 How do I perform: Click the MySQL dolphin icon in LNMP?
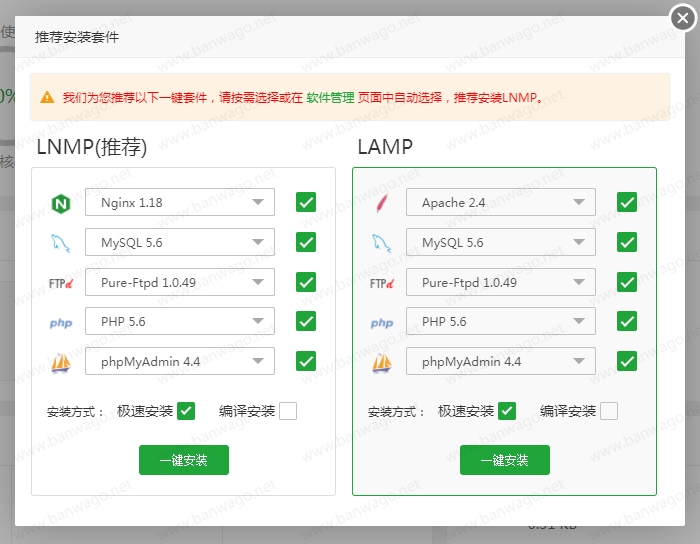[x=60, y=242]
